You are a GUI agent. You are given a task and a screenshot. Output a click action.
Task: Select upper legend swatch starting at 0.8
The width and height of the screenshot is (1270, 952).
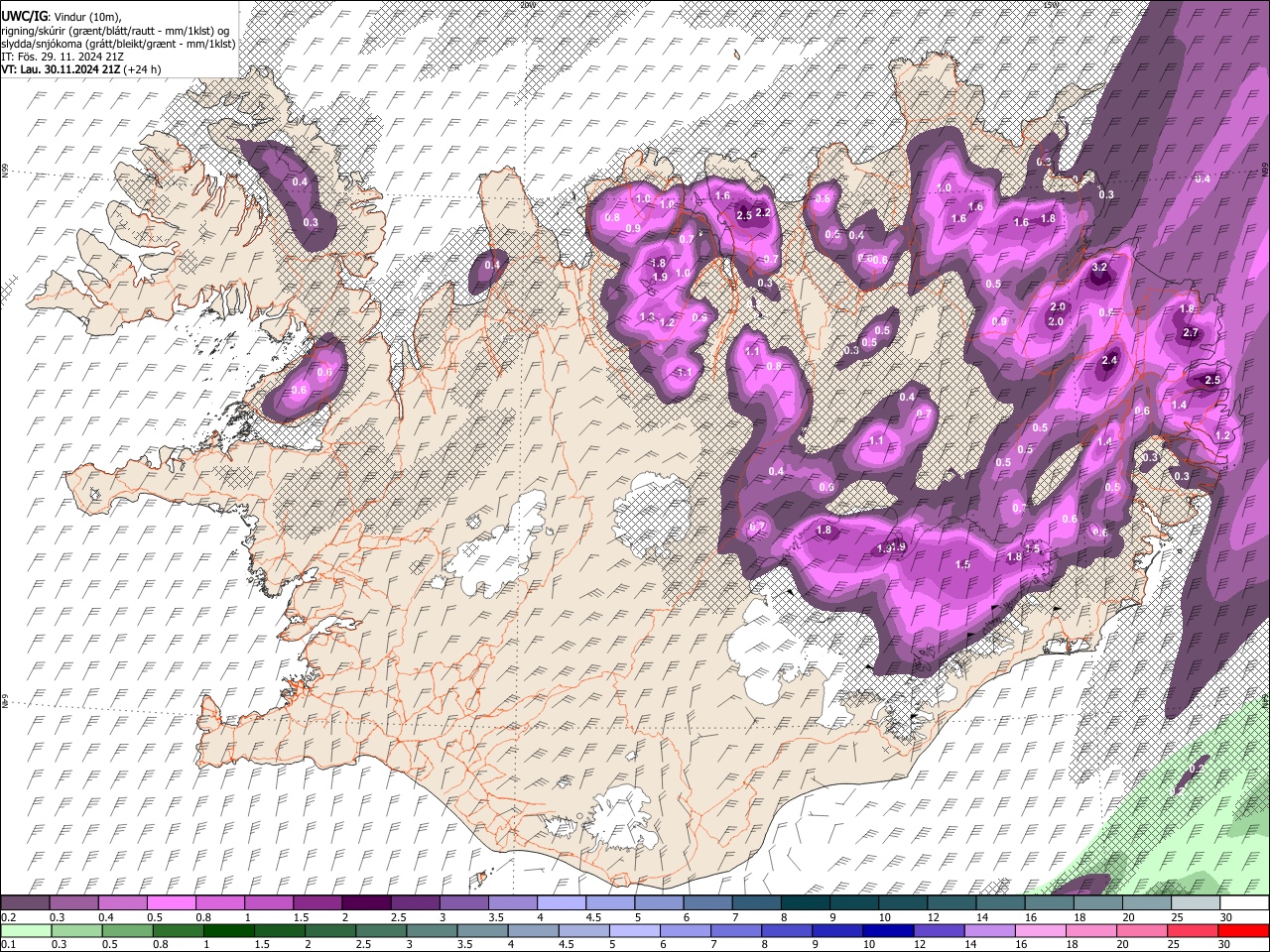pyautogui.click(x=219, y=903)
